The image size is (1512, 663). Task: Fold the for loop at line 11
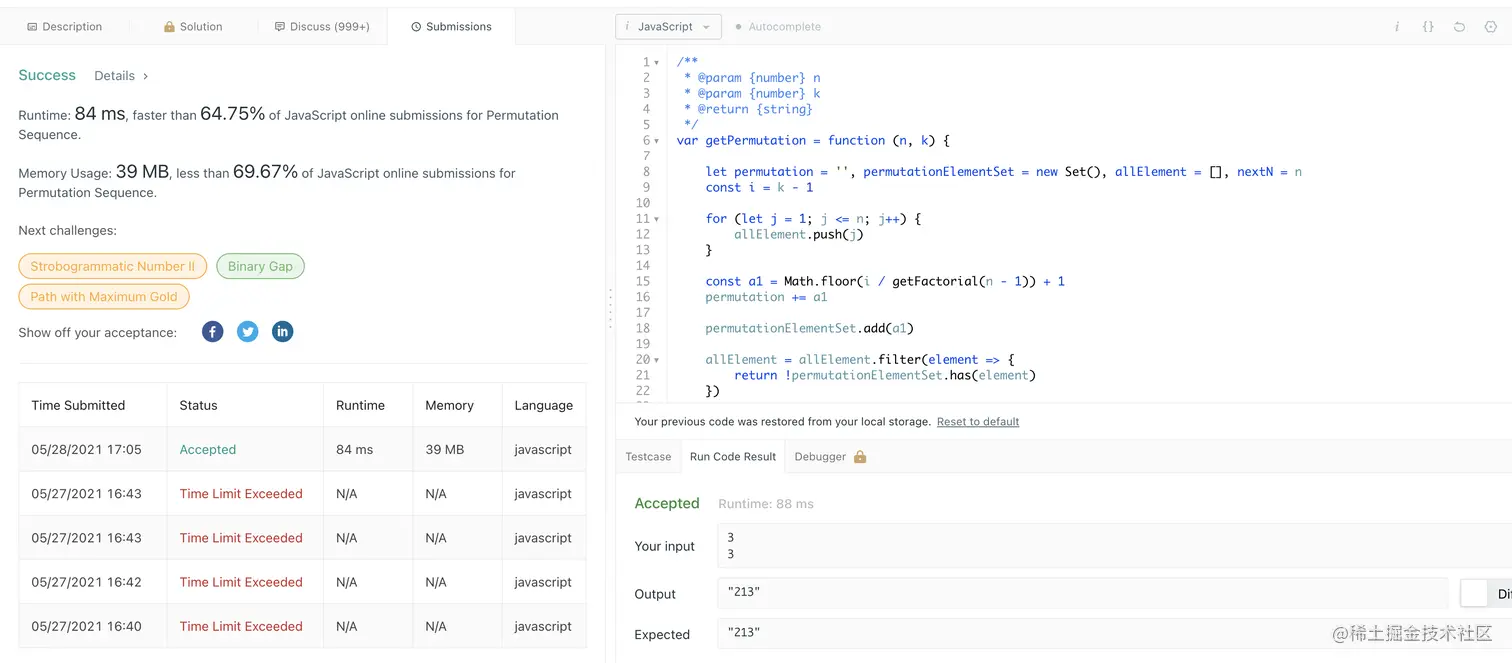[x=657, y=219]
